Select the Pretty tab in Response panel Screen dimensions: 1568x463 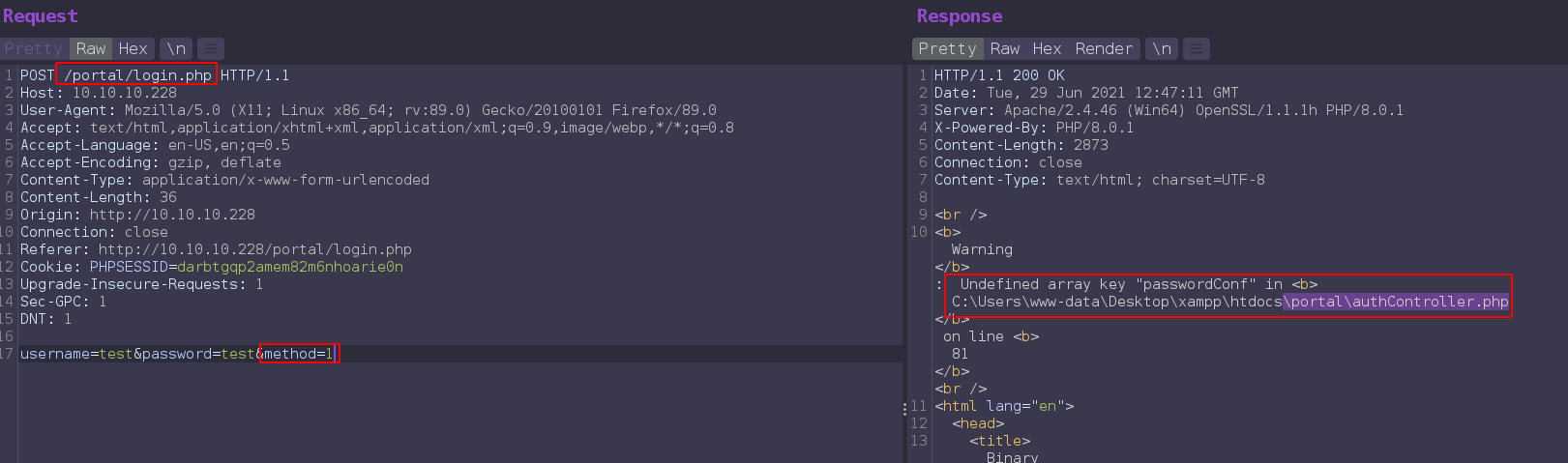tap(947, 48)
